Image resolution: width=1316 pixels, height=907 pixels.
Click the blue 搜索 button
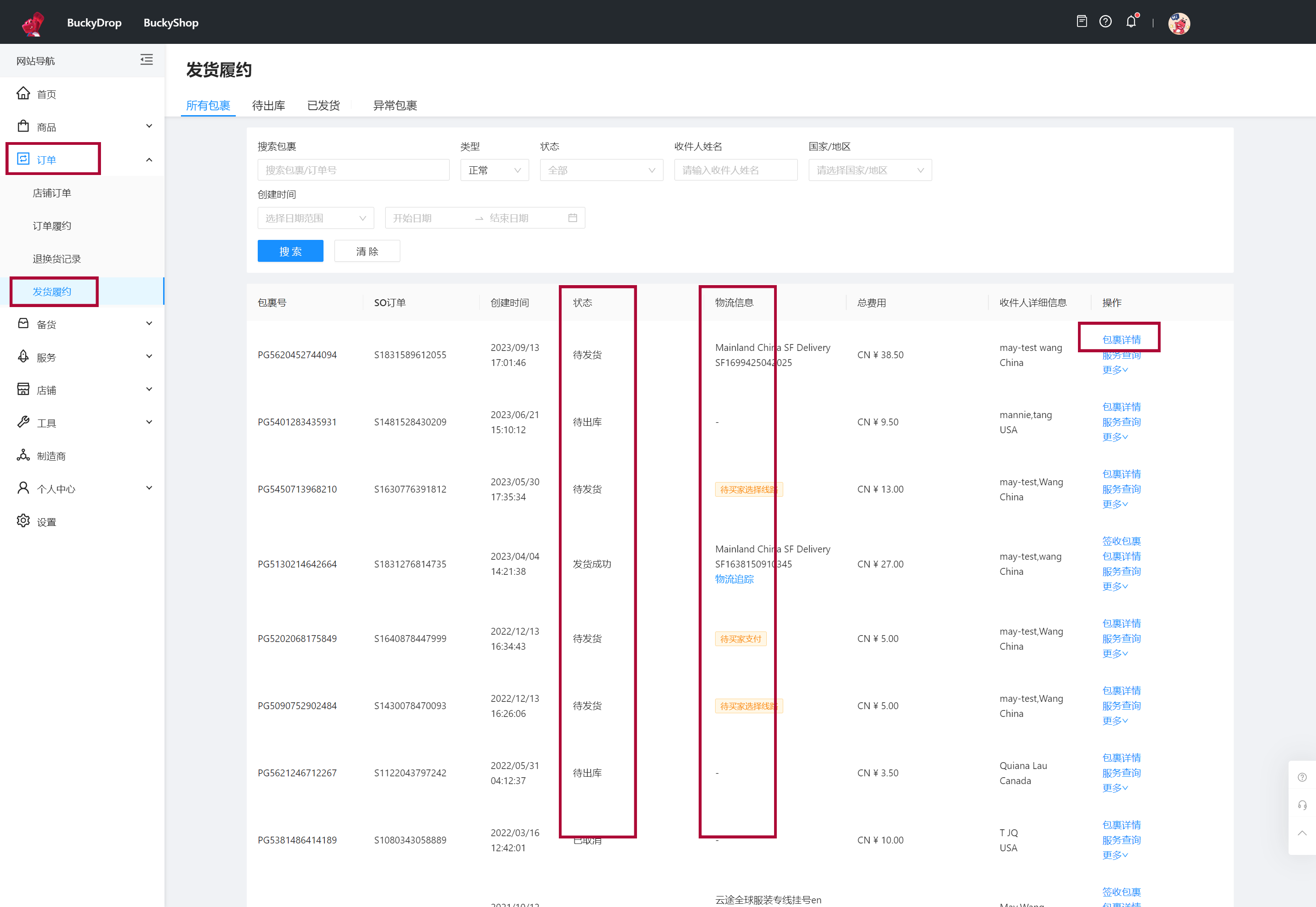coord(290,250)
